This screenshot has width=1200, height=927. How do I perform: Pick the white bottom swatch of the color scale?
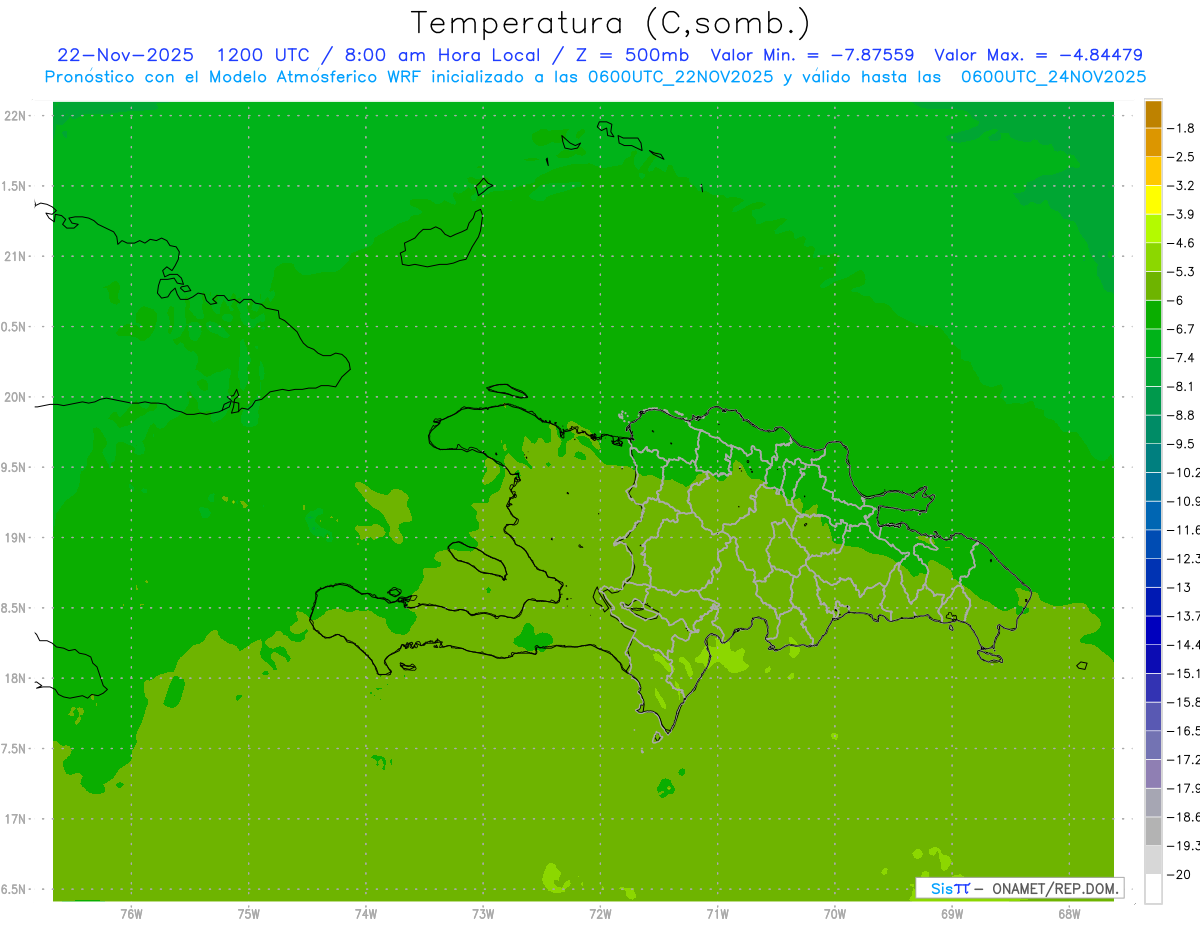coord(1153,889)
